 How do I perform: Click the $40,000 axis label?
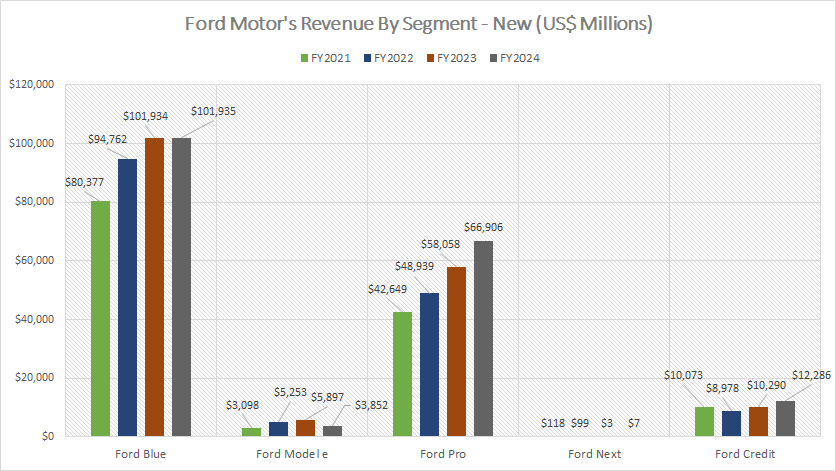(35, 319)
